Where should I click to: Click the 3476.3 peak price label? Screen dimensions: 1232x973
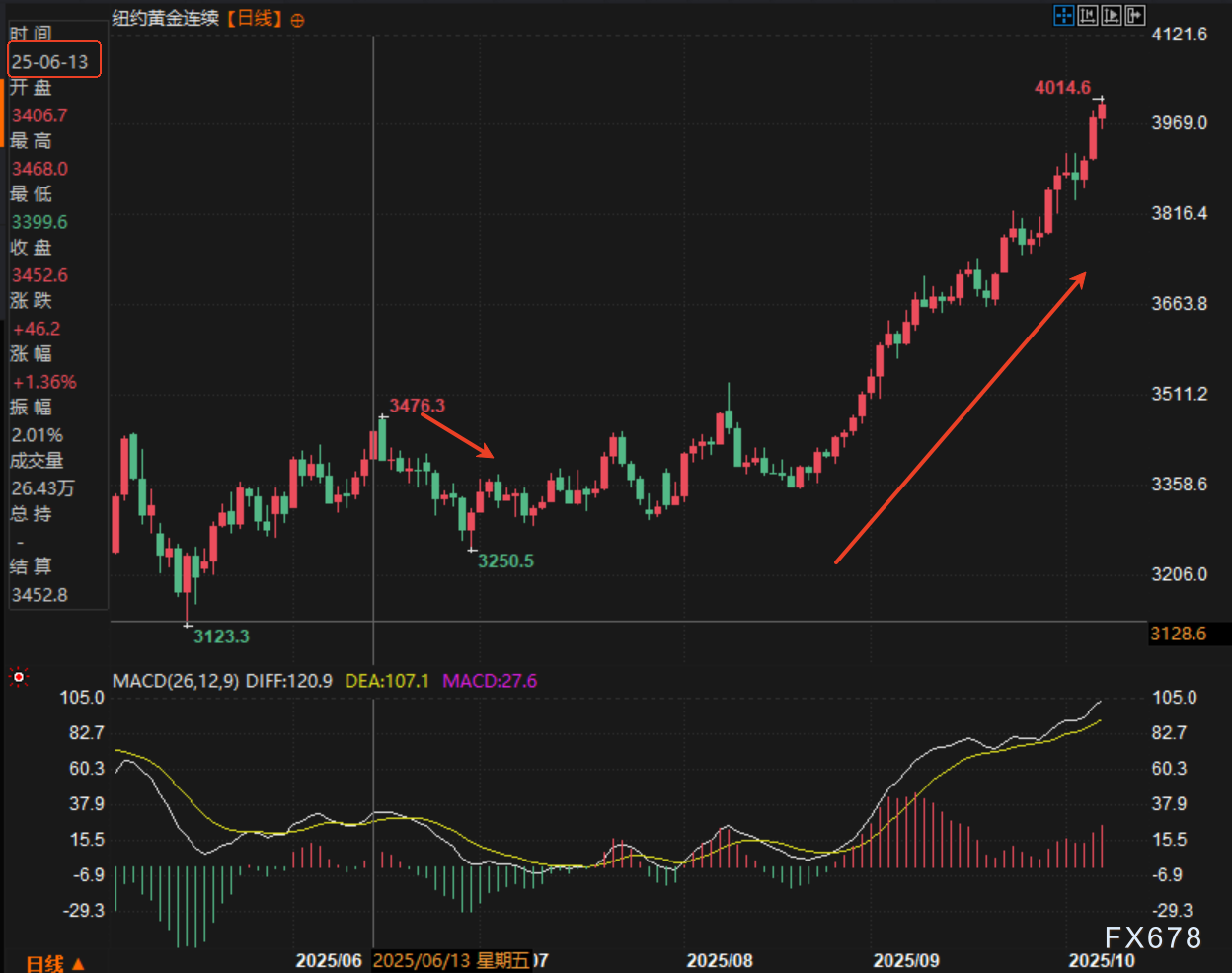click(x=417, y=406)
